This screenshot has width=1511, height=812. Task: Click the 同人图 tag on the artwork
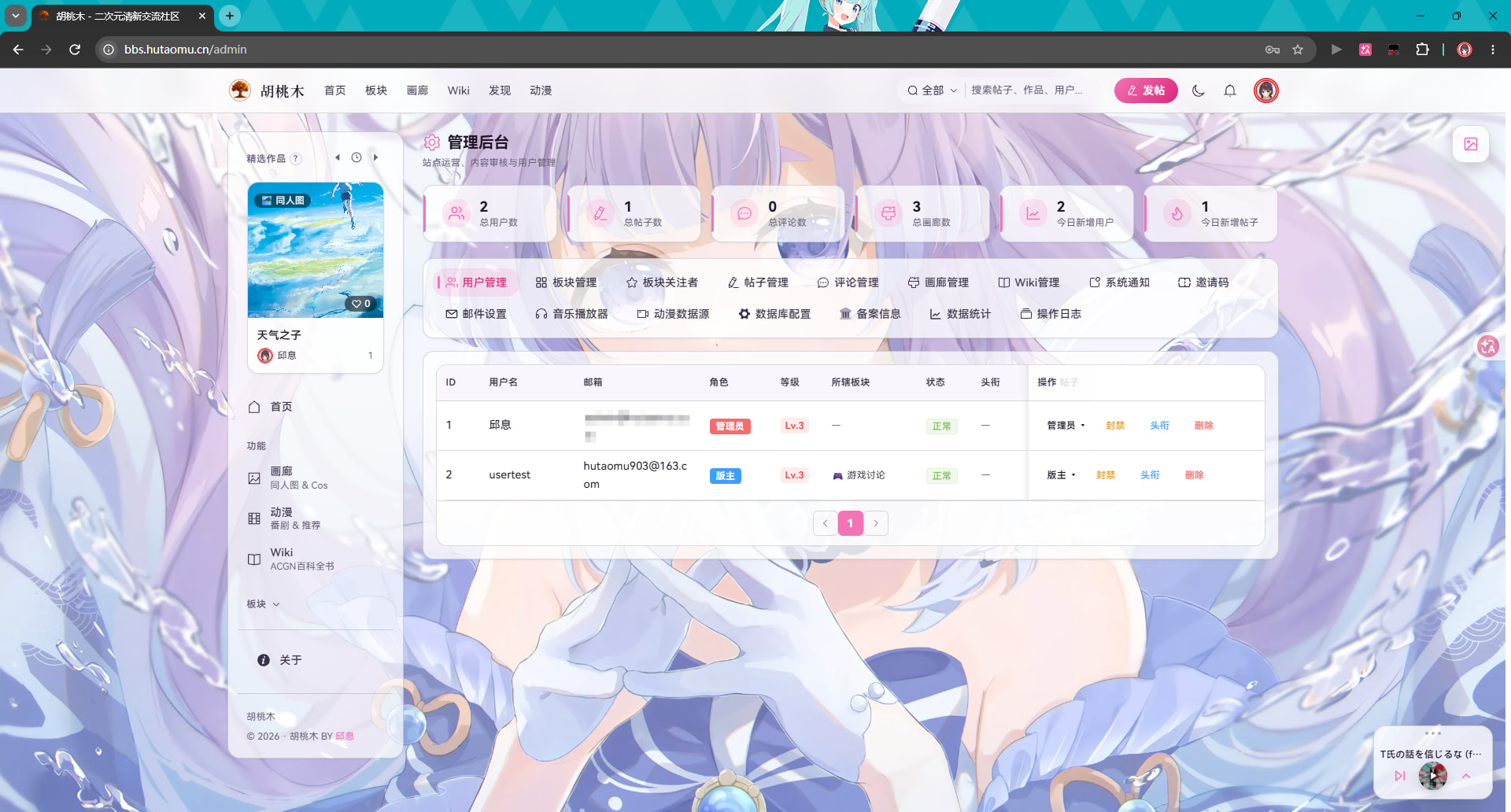tap(283, 201)
